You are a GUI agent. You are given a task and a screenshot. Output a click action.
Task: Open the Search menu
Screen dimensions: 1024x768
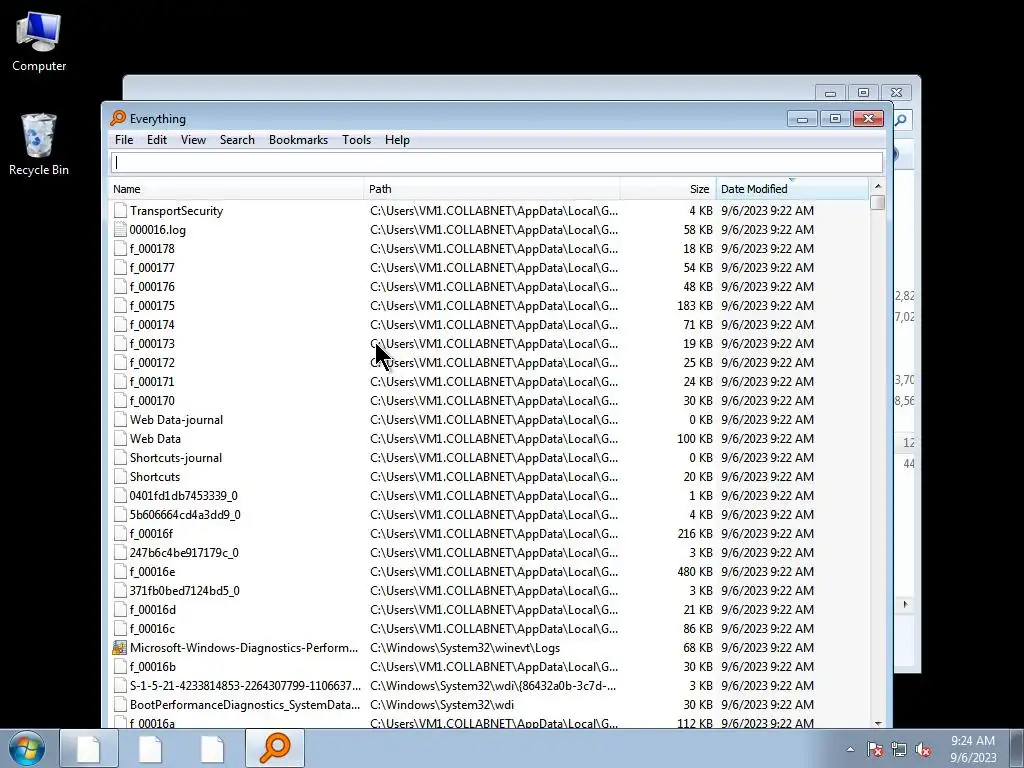[x=237, y=140]
